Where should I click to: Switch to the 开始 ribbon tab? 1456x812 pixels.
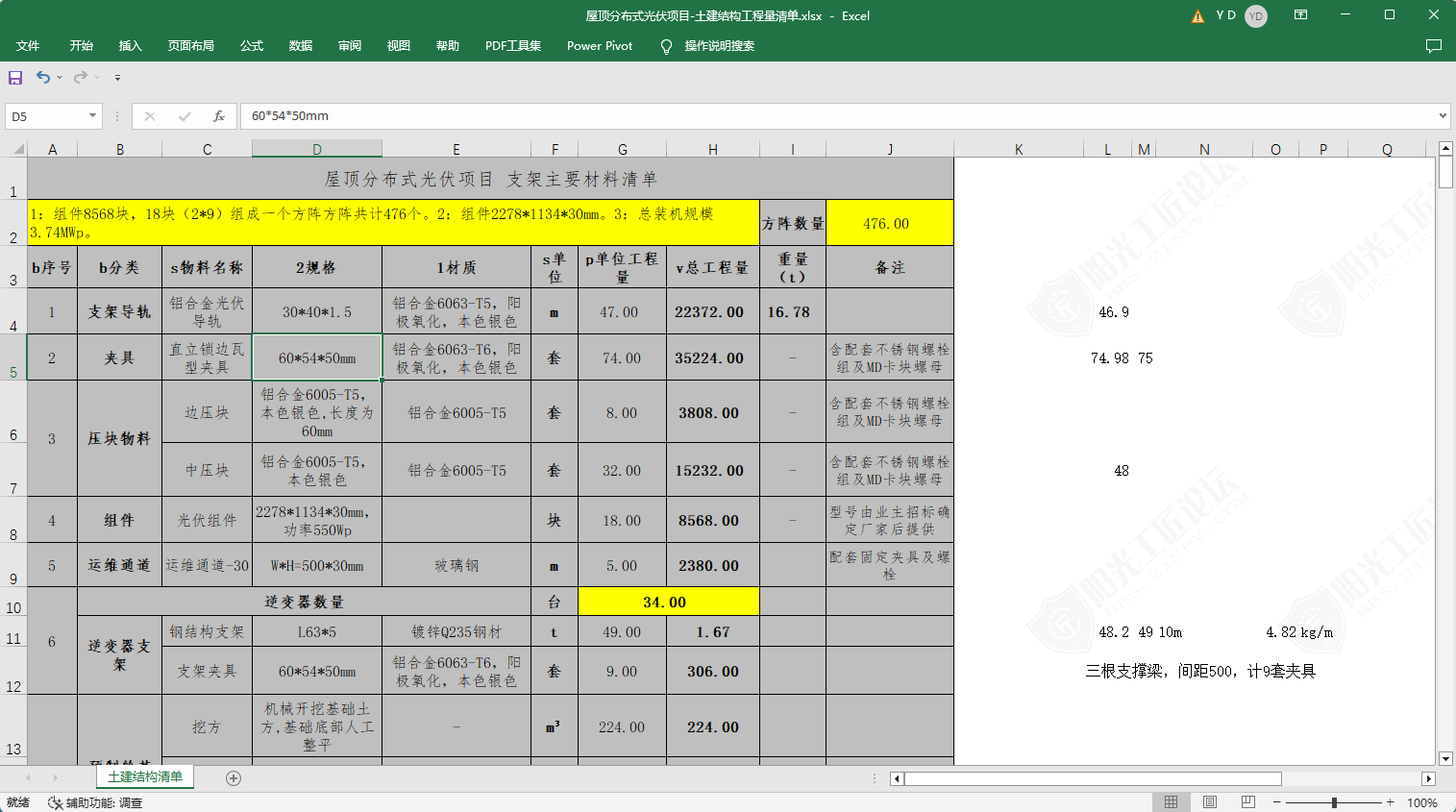[82, 46]
